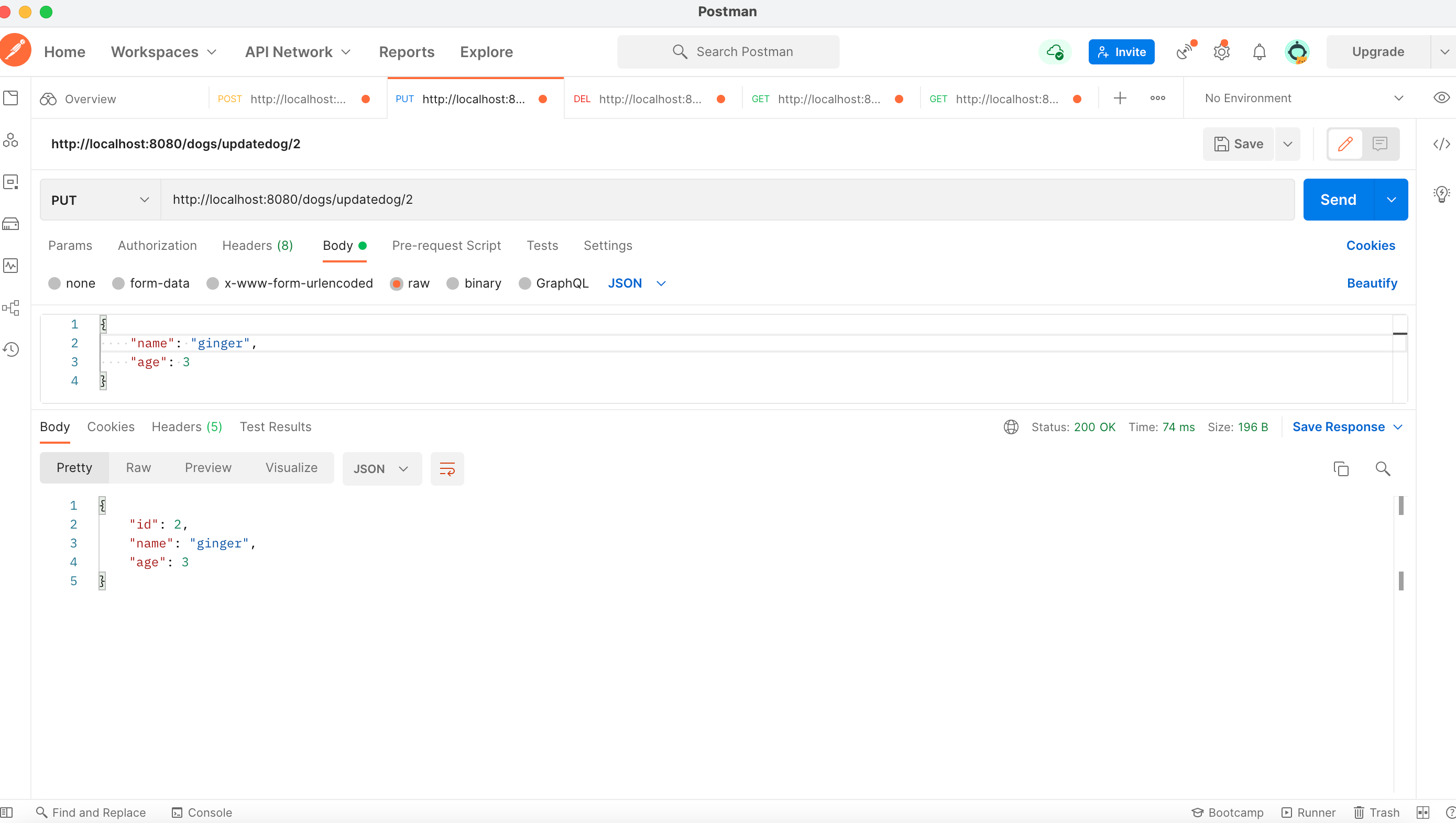Screen dimensions: 1456x823
Task: Open the HTTP method dropdown showing PUT
Action: (x=99, y=200)
